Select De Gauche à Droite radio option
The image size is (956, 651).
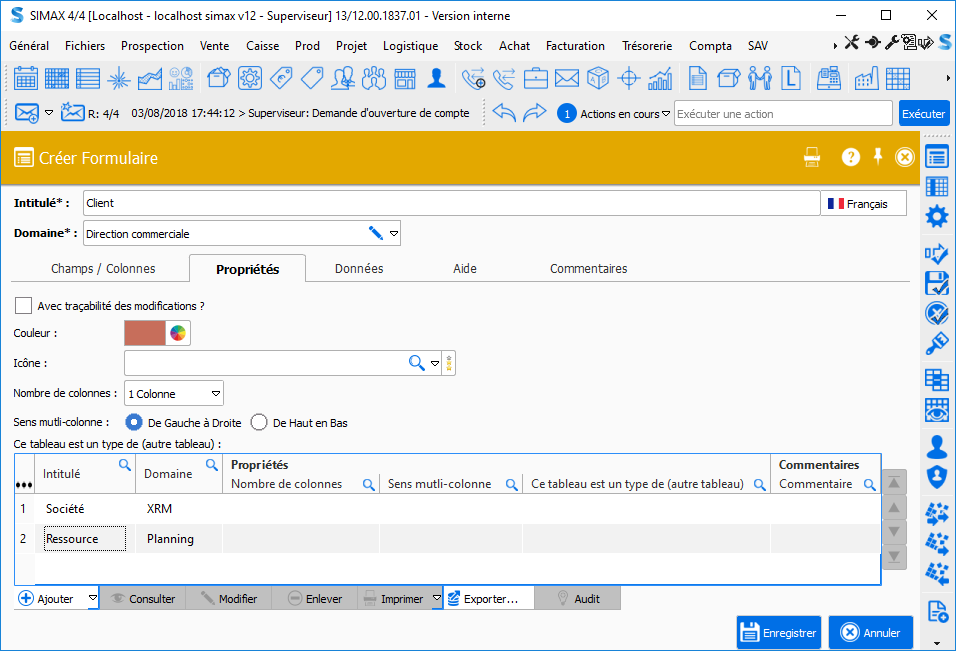coord(134,422)
